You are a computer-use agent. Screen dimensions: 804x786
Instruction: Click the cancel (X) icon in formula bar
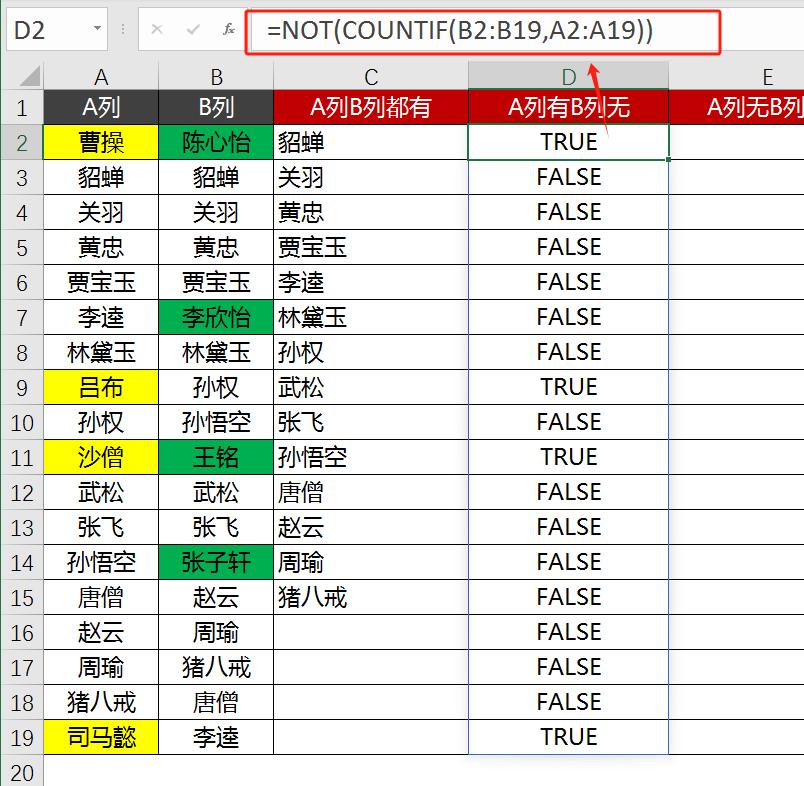pos(157,30)
